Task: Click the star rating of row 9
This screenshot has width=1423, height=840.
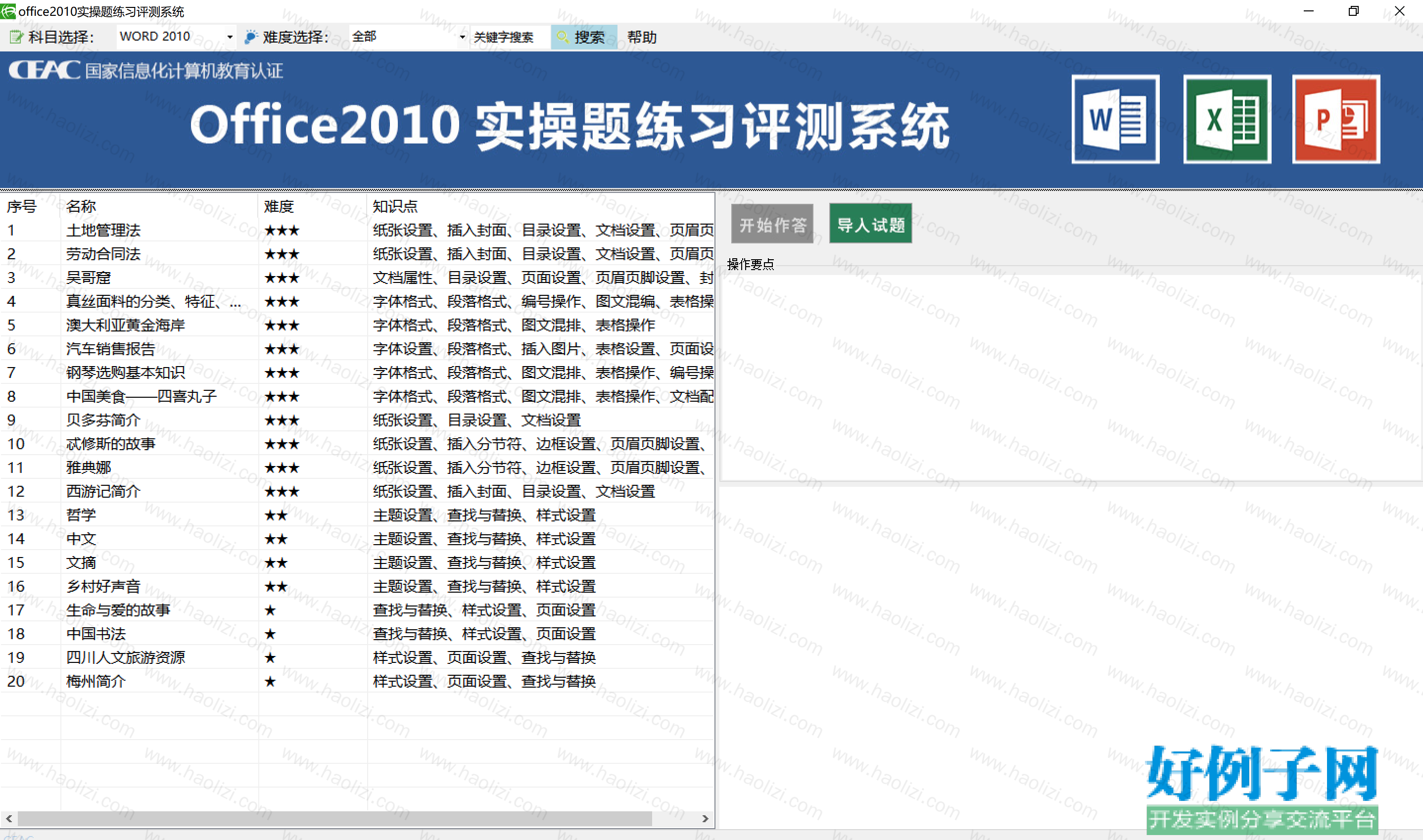Action: [x=282, y=420]
